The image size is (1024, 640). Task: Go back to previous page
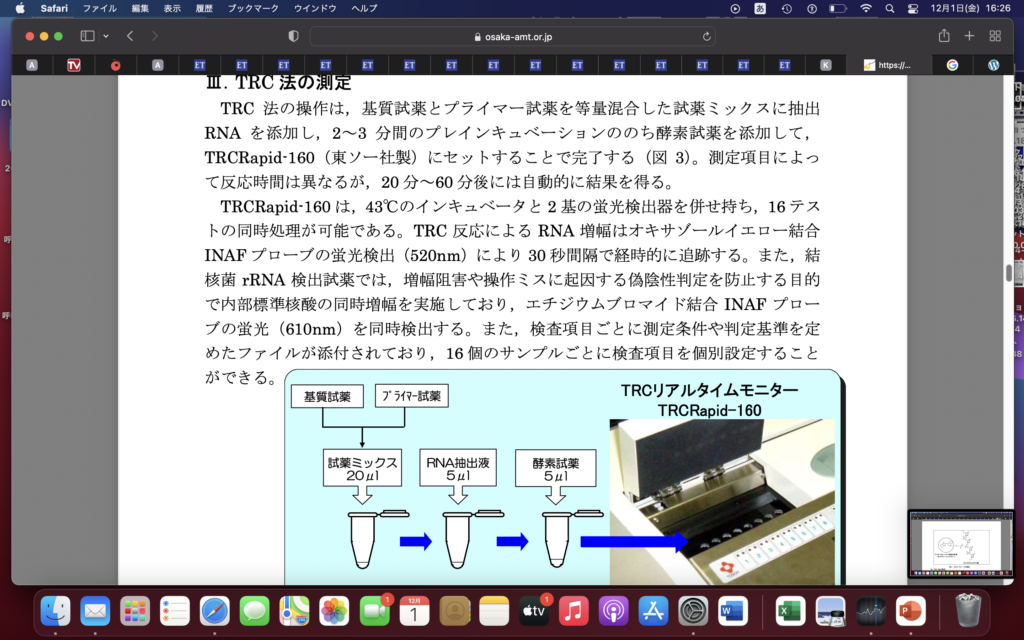coord(130,36)
